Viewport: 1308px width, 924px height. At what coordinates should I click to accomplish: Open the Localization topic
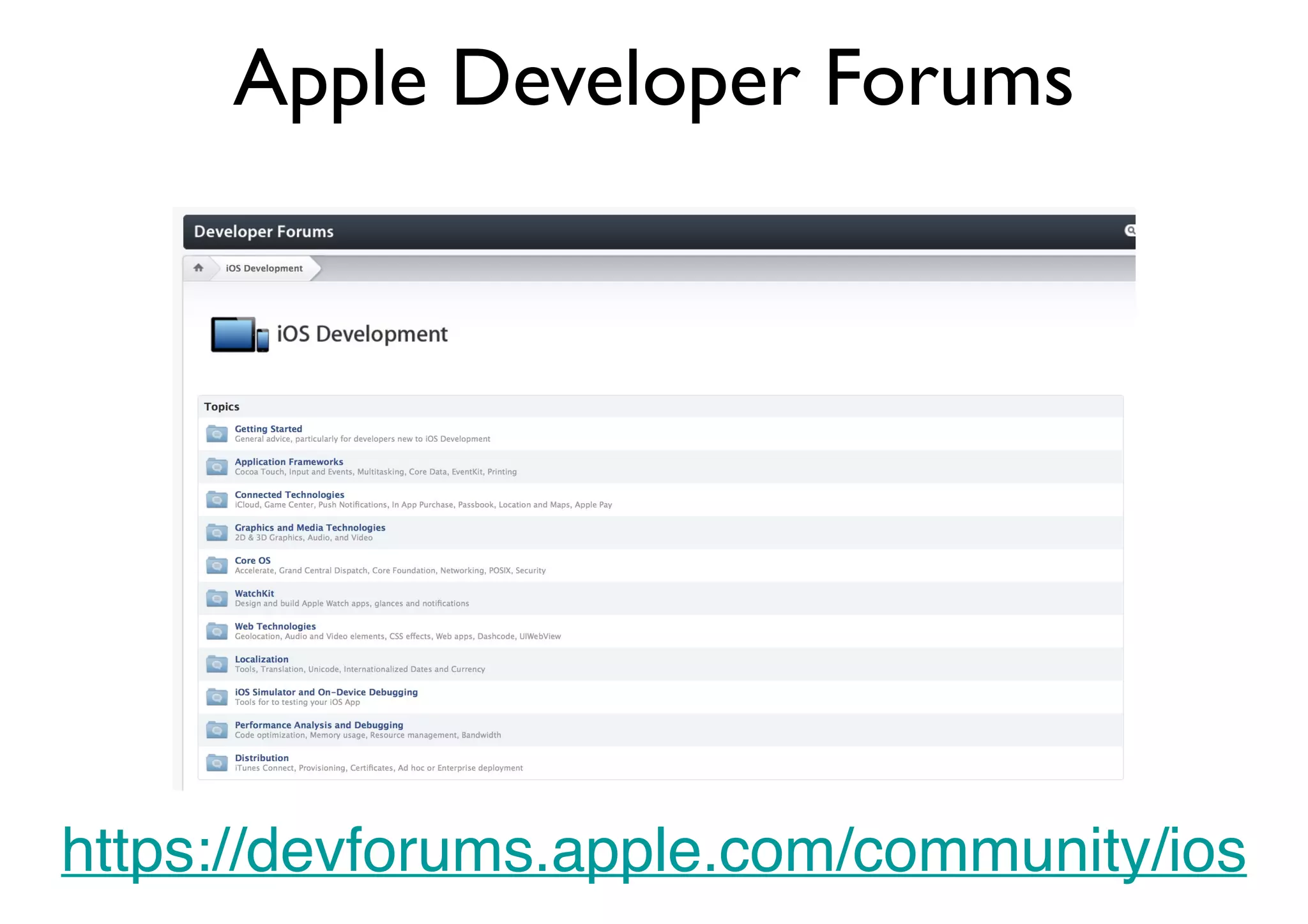pyautogui.click(x=261, y=659)
